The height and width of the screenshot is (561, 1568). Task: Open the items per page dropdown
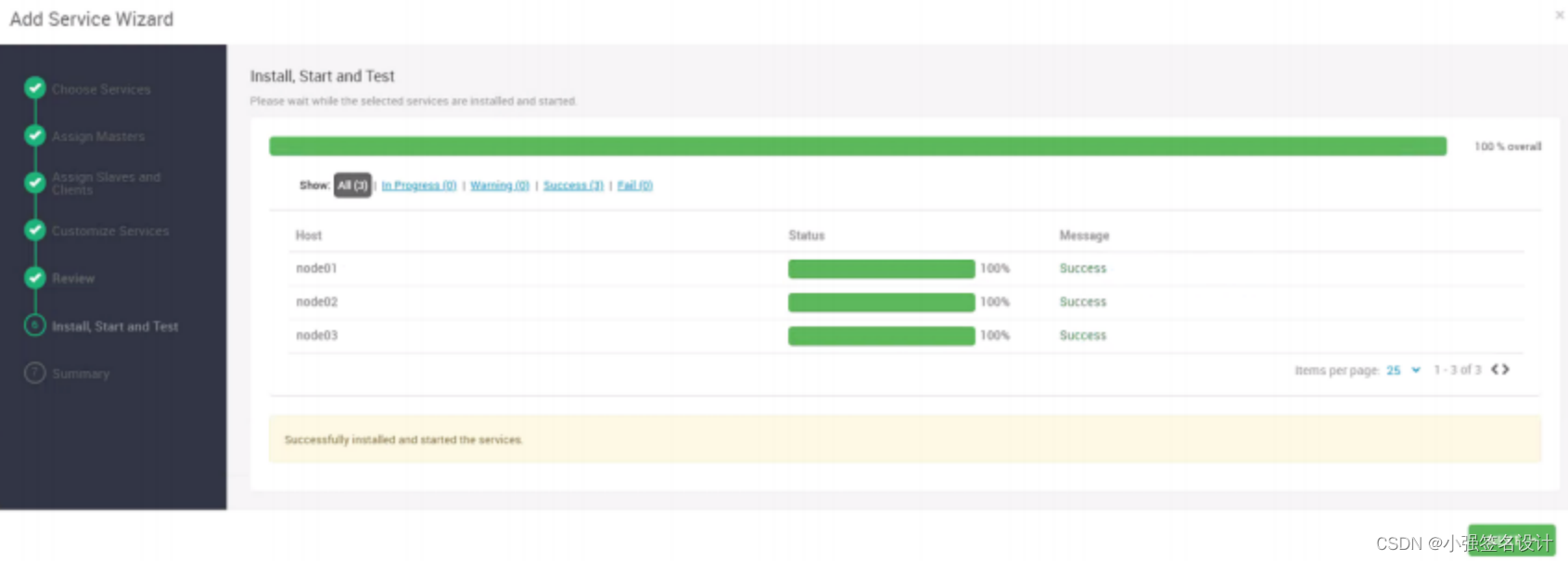(1403, 370)
